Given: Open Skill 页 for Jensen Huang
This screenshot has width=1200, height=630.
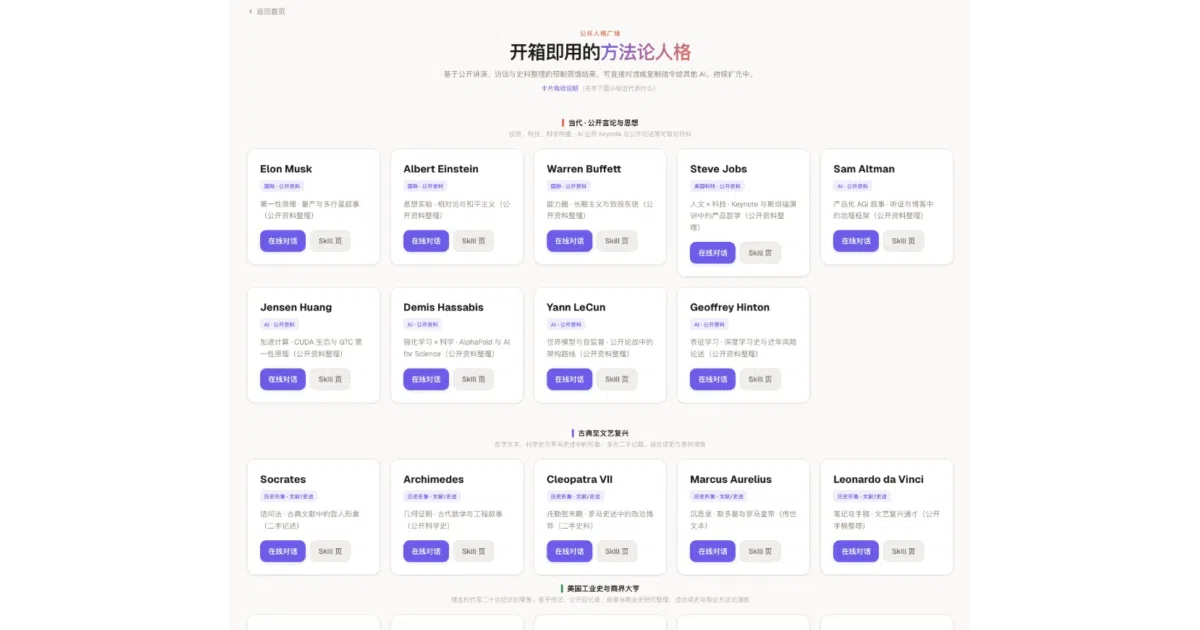Looking at the screenshot, I should coord(330,379).
